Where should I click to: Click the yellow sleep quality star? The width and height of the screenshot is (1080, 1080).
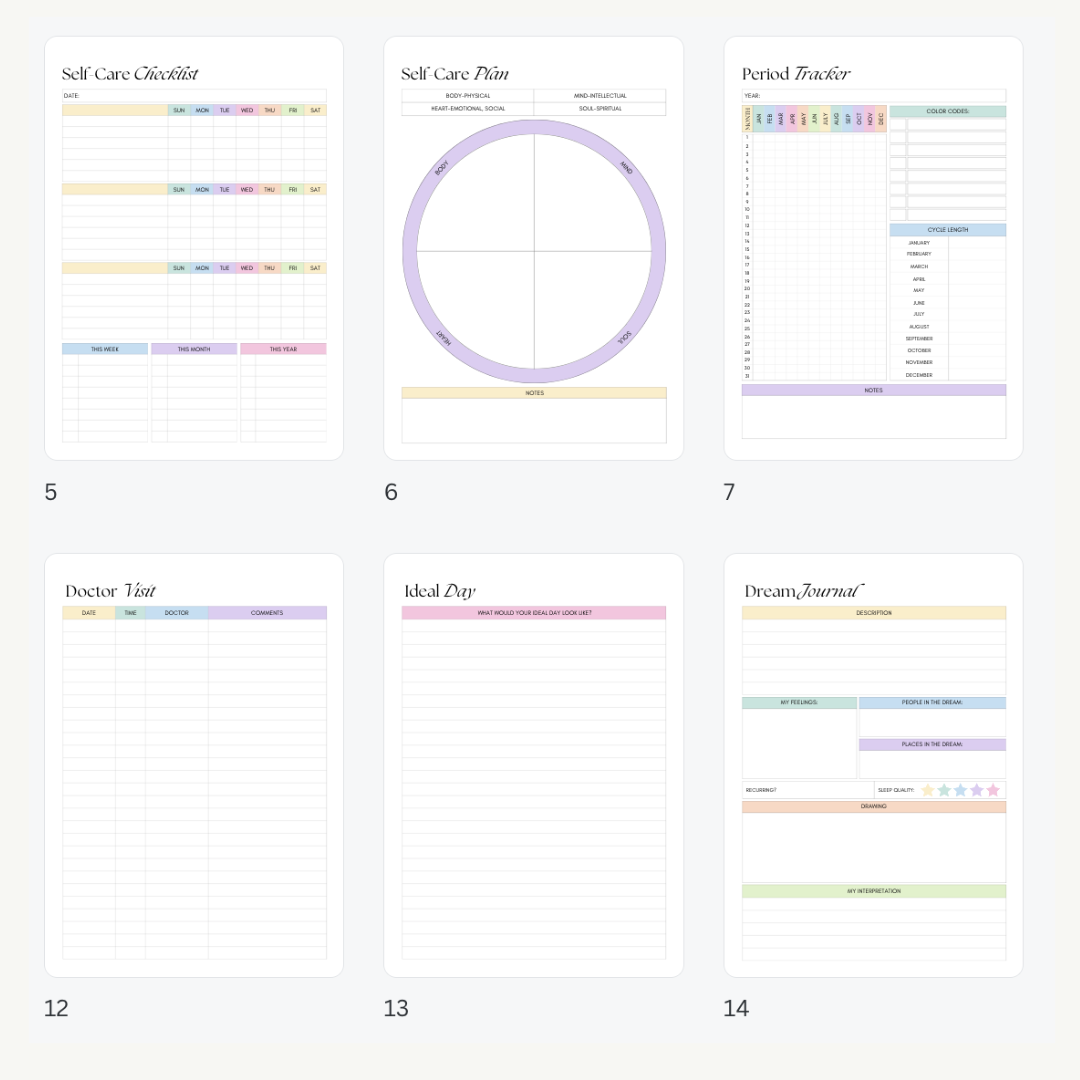point(928,790)
